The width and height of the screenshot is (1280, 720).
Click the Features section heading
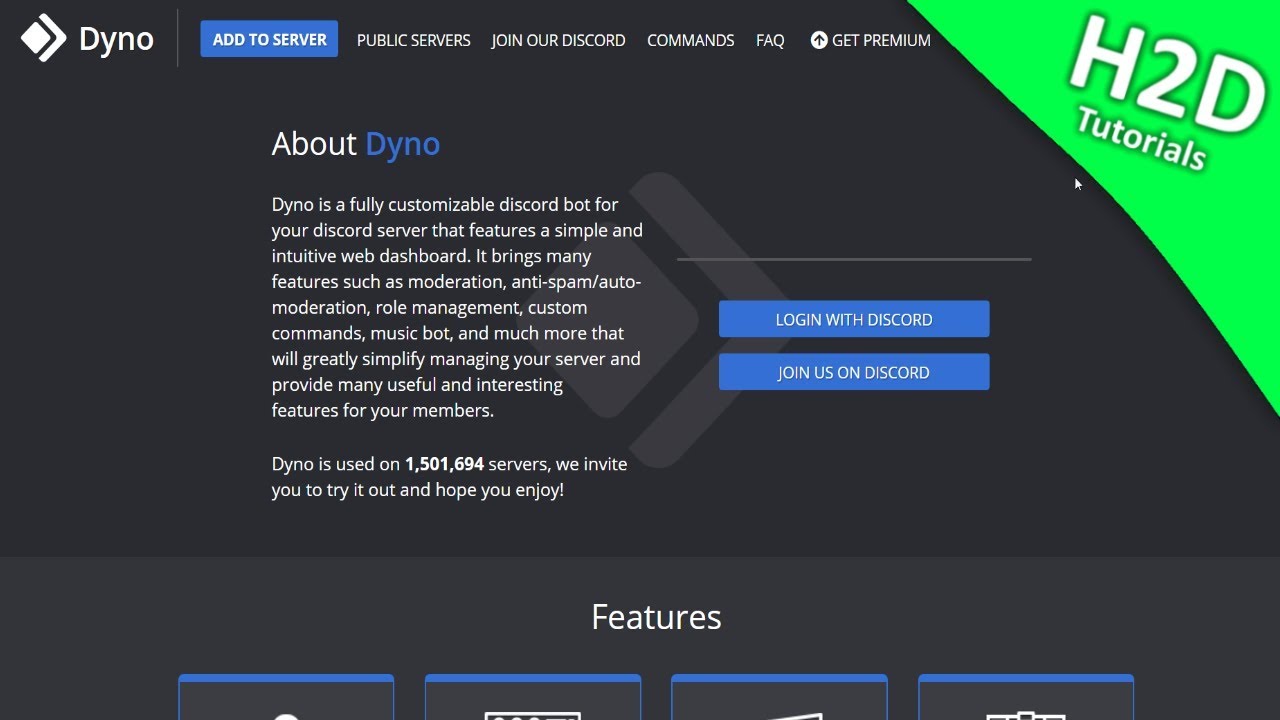[656, 617]
